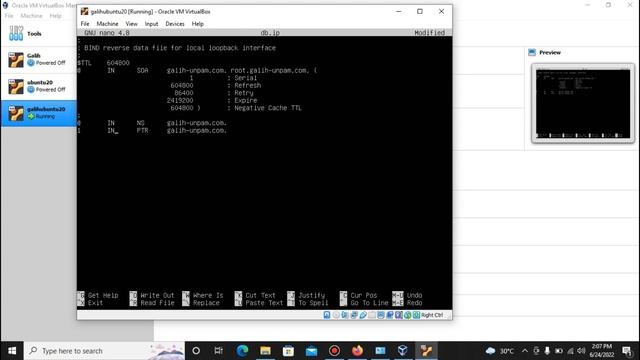Image resolution: width=640 pixels, height=360 pixels.
Task: Click the display settings icon in VM status bar
Action: tap(381, 315)
